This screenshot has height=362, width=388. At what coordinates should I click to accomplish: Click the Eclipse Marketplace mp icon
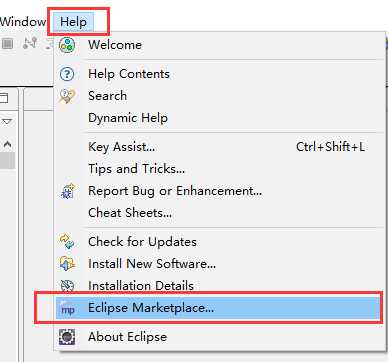(x=68, y=309)
